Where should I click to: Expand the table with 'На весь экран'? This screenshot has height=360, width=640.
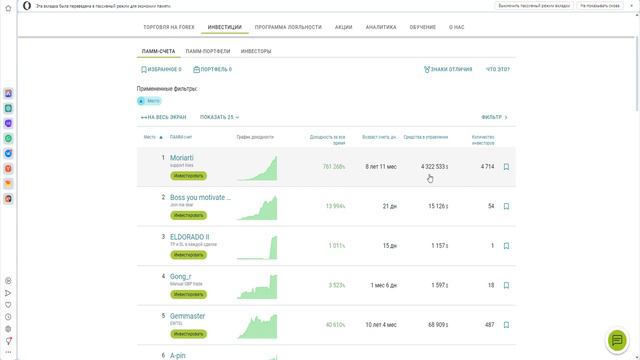tap(163, 117)
